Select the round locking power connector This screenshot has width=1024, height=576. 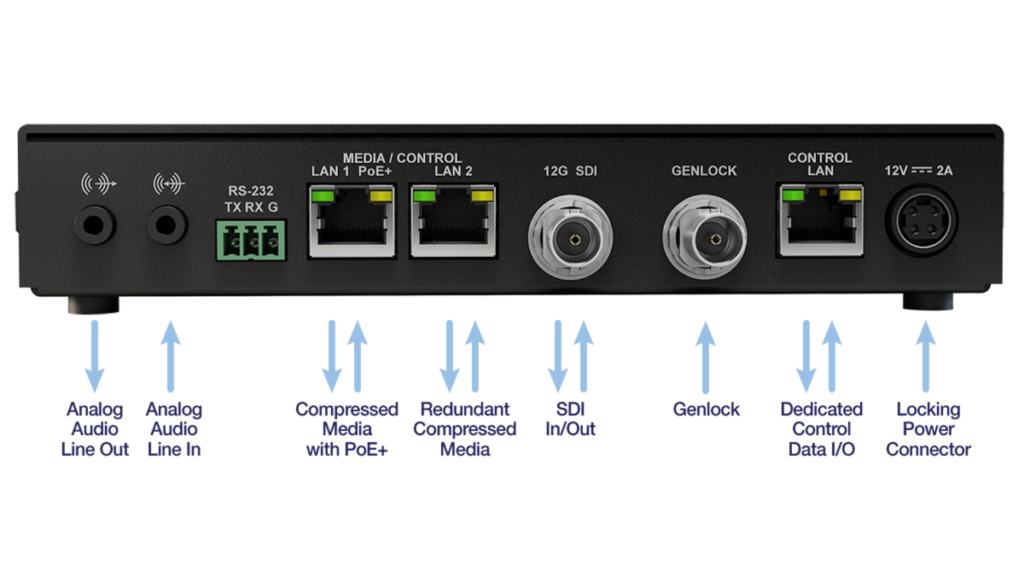click(x=921, y=221)
